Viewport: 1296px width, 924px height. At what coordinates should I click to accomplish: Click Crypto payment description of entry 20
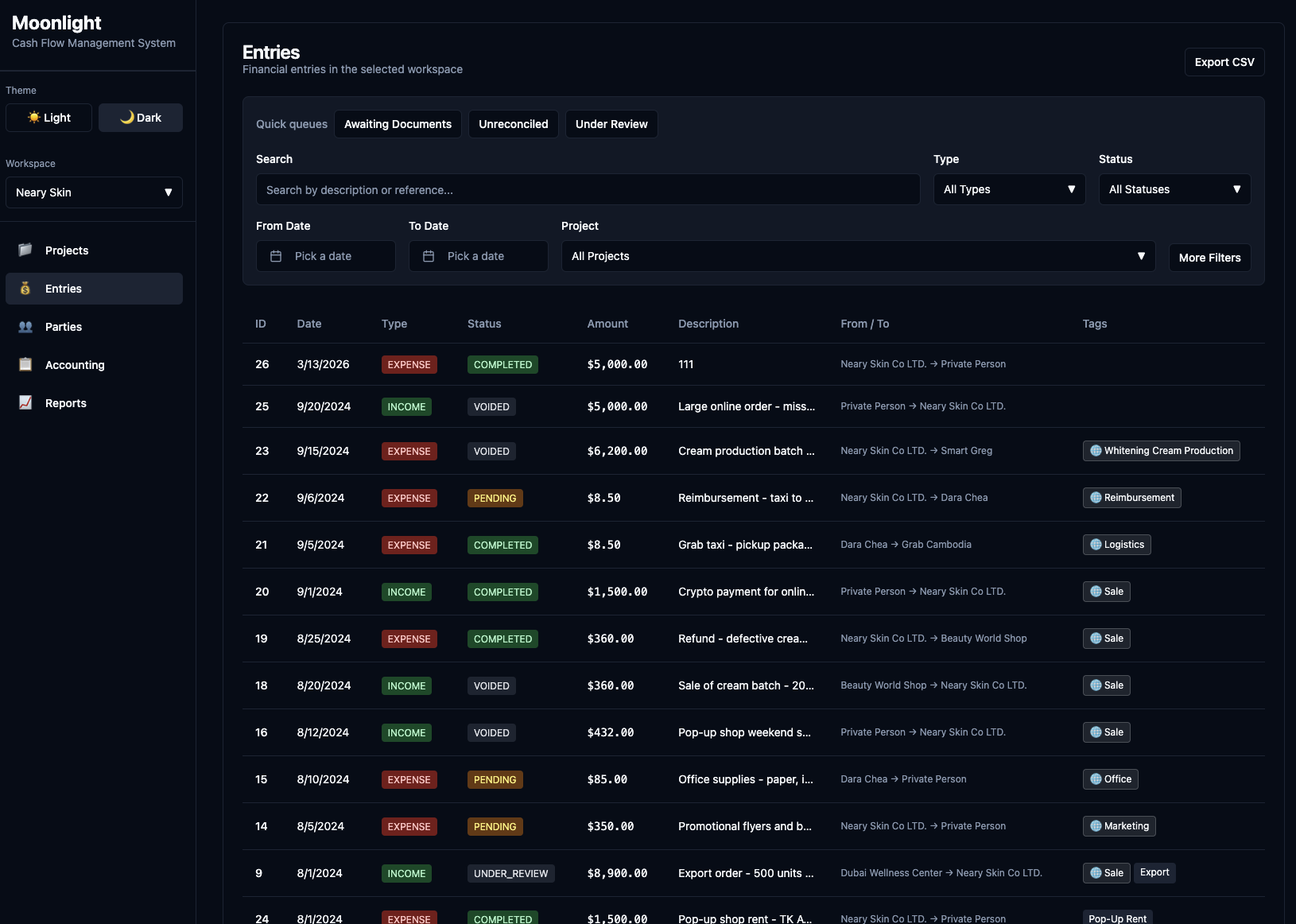(x=746, y=592)
